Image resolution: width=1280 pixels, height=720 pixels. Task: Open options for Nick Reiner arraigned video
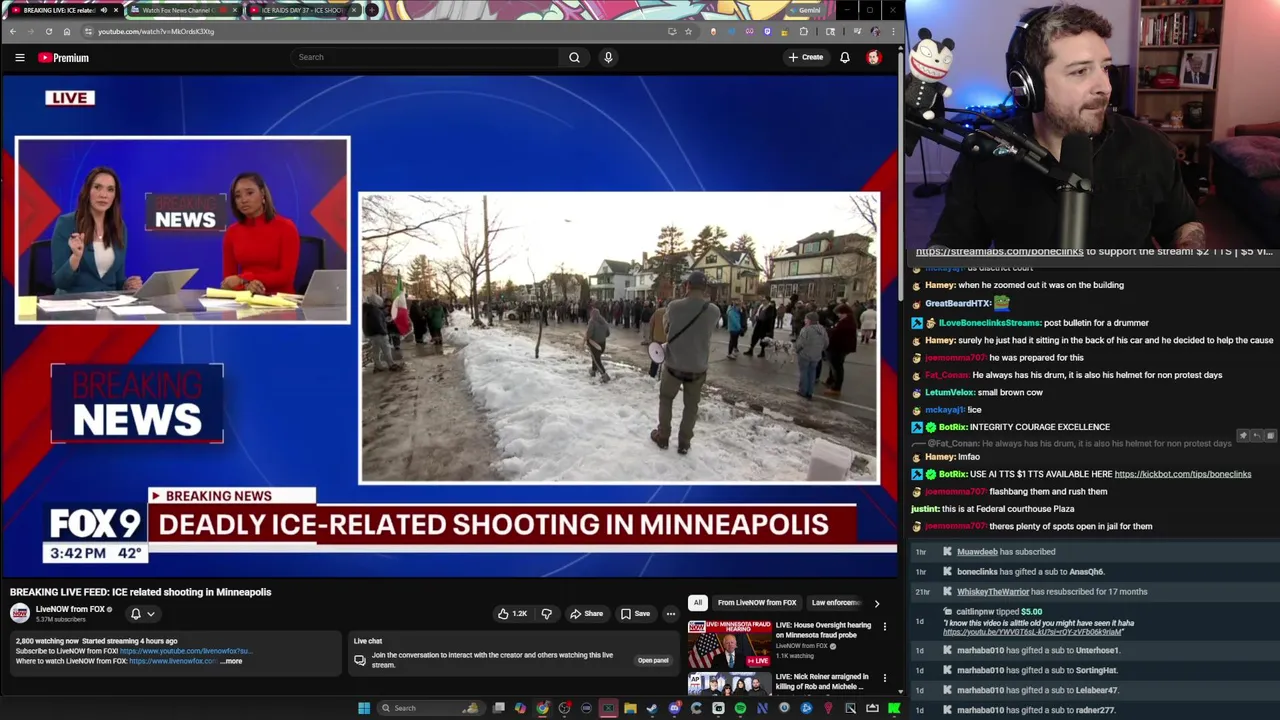(x=884, y=678)
